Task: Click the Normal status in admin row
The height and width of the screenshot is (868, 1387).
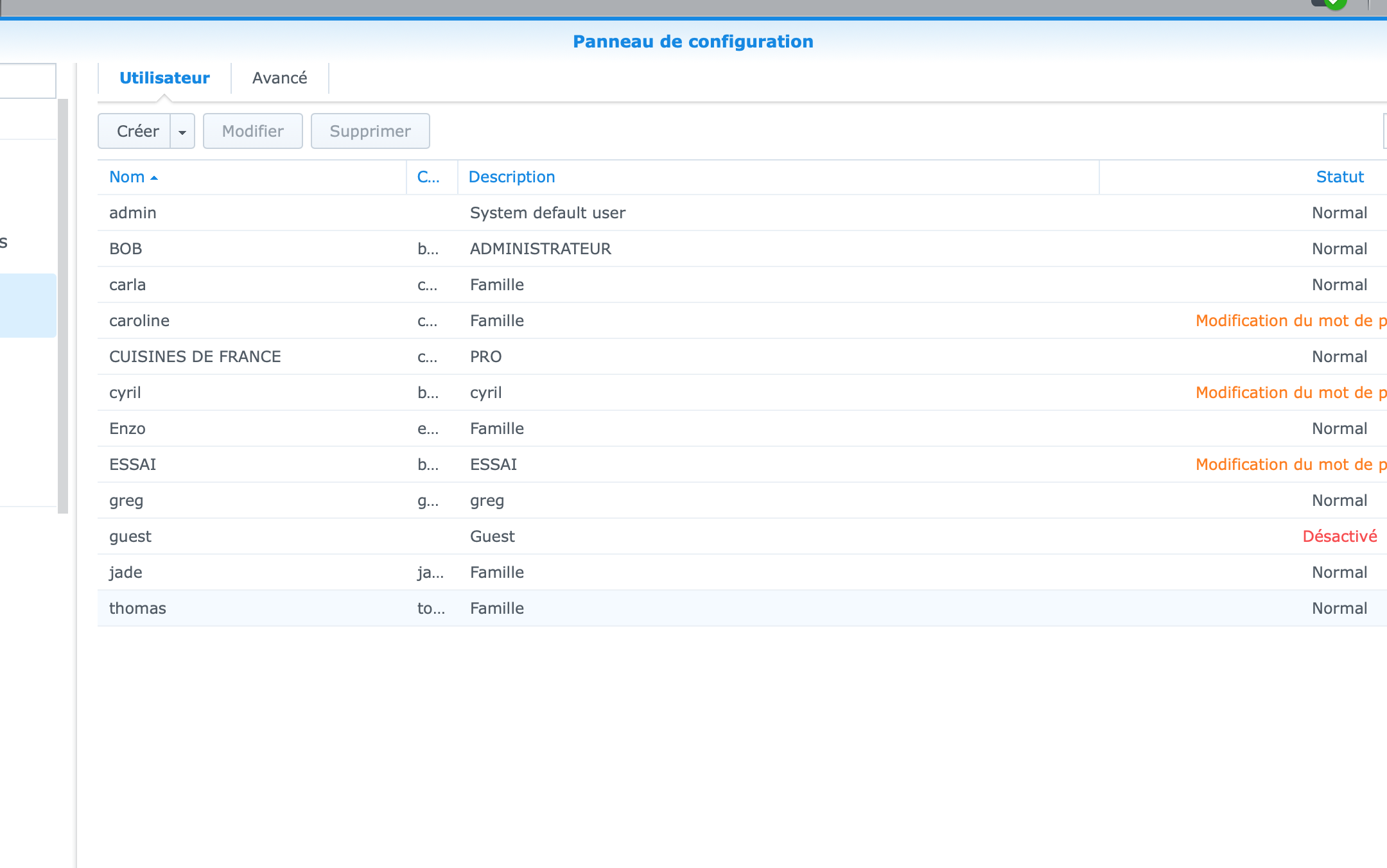Action: 1339,213
